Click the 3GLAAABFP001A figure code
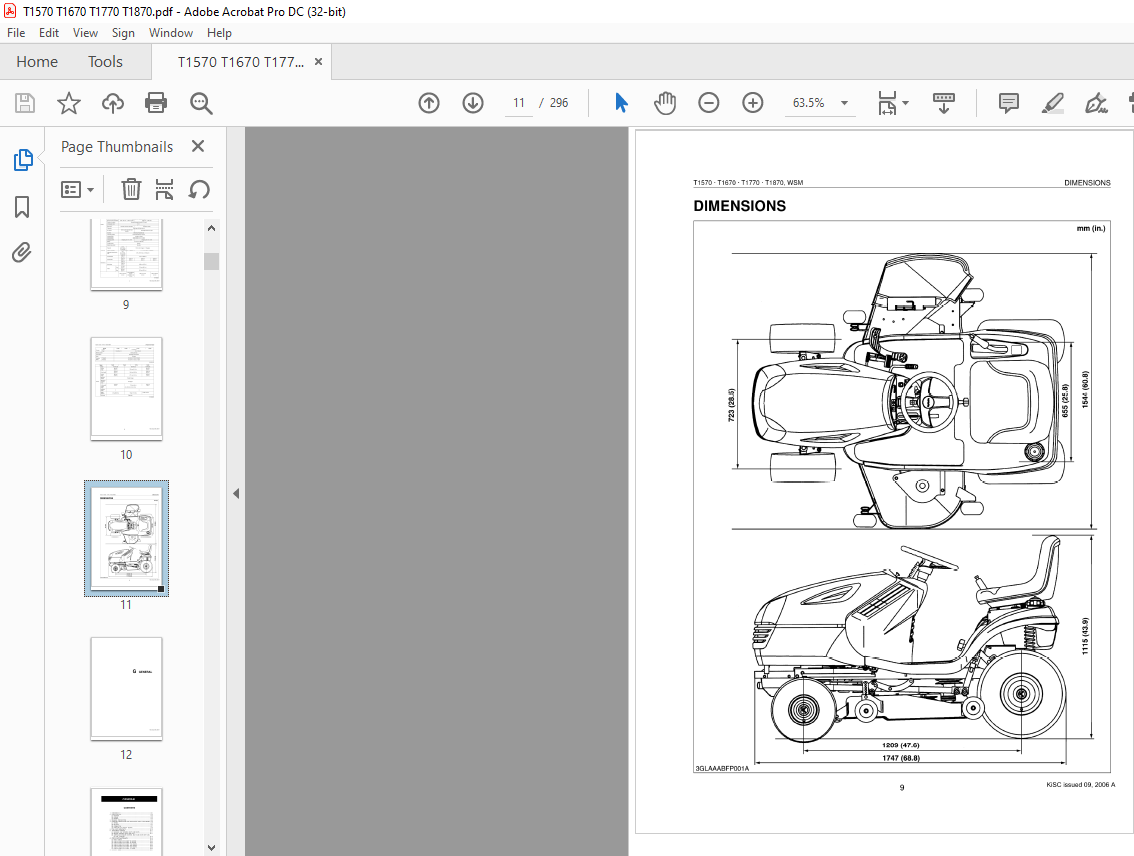Viewport: 1134px width, 856px height. (x=722, y=769)
